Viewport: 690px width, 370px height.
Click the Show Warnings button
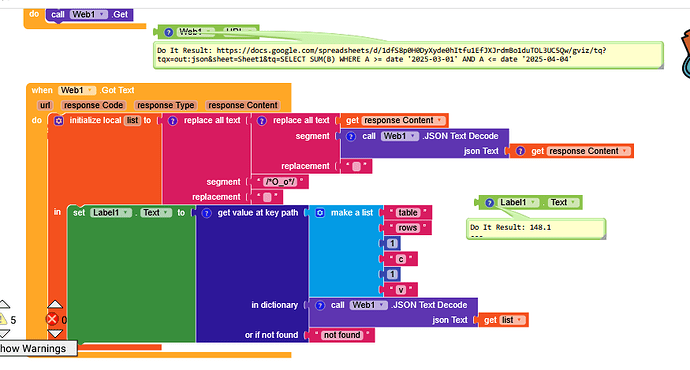(33, 348)
